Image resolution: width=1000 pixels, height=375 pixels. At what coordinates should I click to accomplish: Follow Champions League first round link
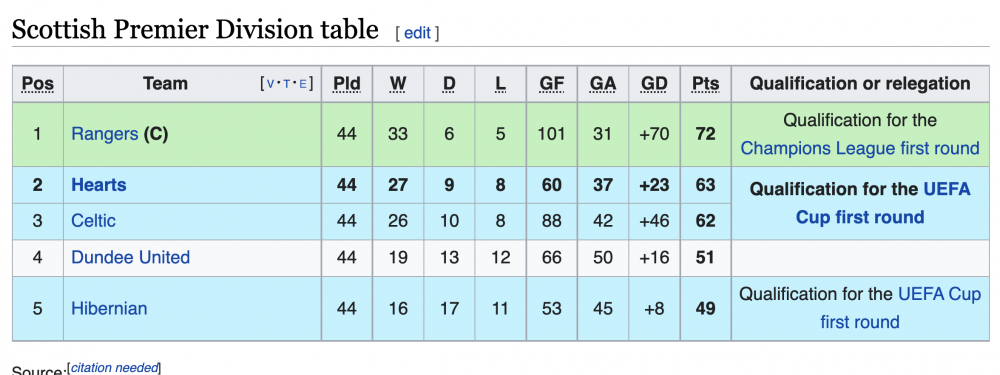click(860, 149)
